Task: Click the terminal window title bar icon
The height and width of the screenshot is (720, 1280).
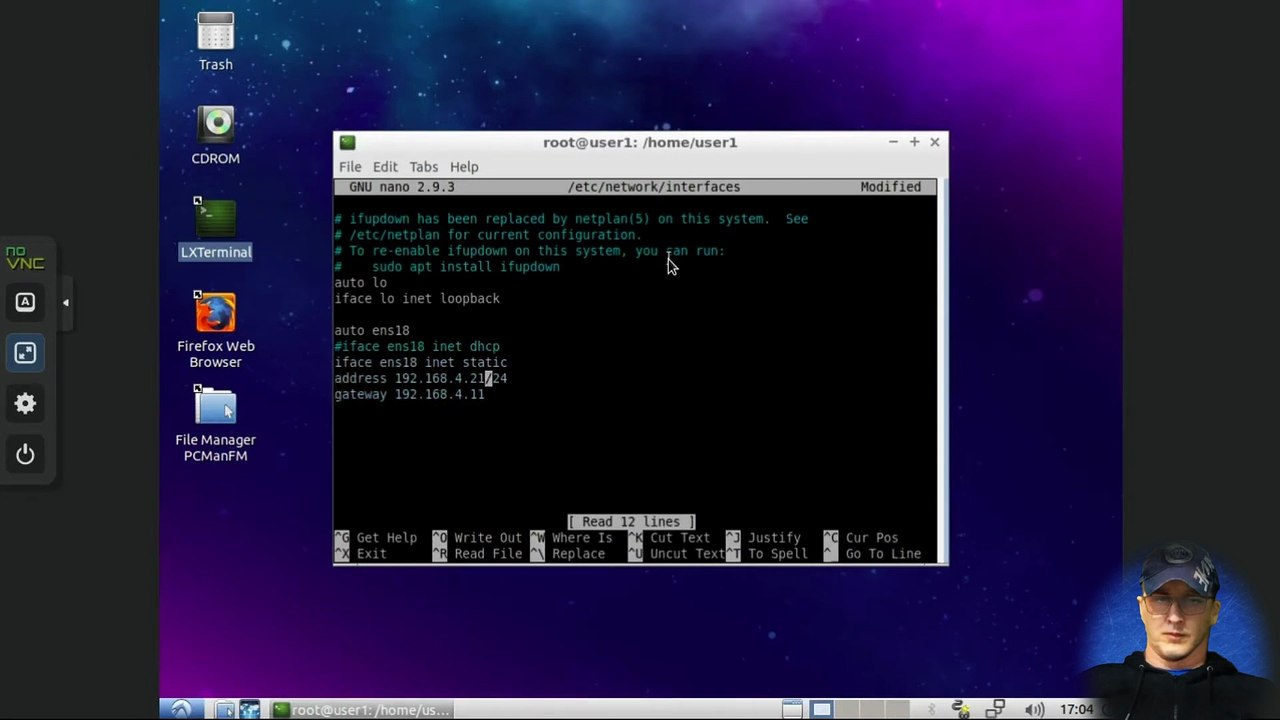Action: (x=347, y=142)
